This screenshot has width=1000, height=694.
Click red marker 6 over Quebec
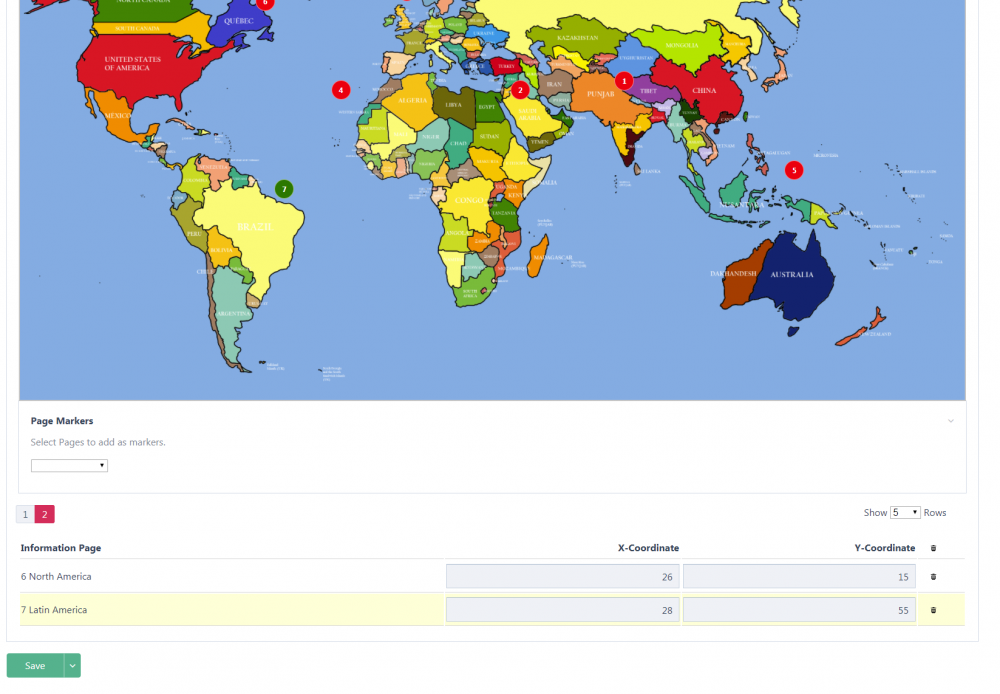pyautogui.click(x=265, y=3)
